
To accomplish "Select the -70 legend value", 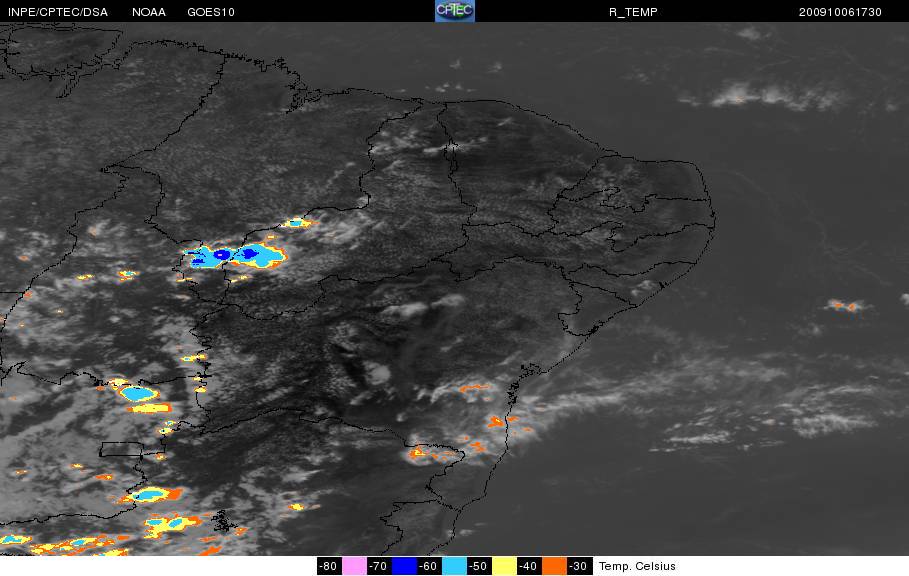I will [379, 566].
